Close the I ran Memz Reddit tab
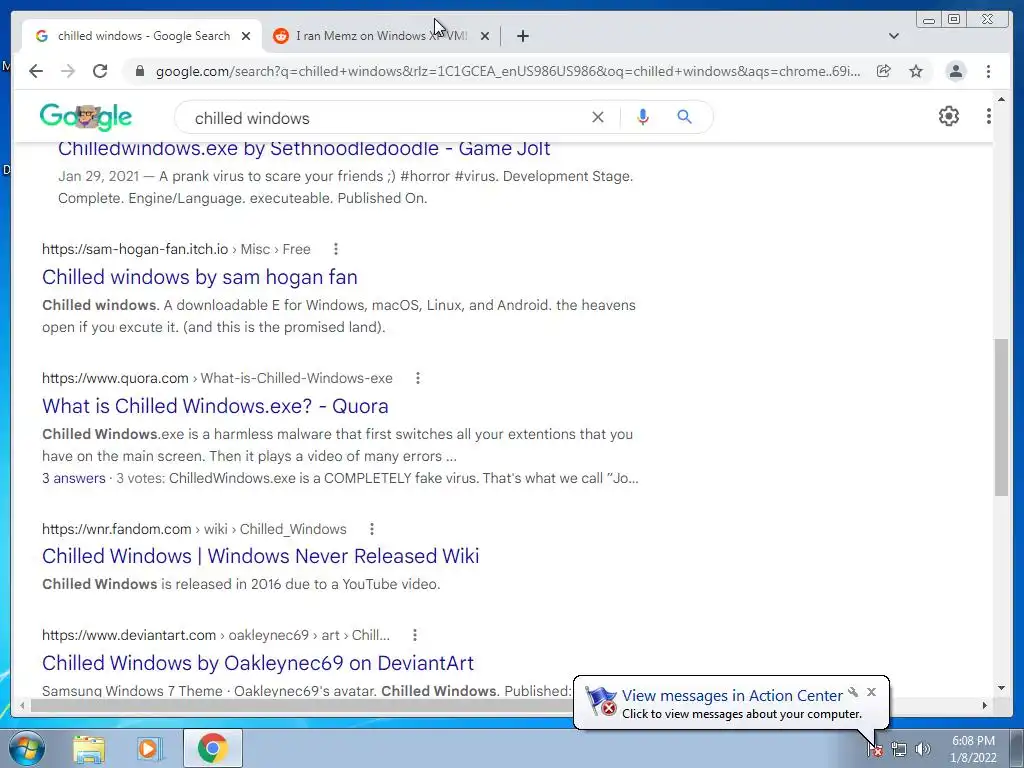 [x=485, y=36]
